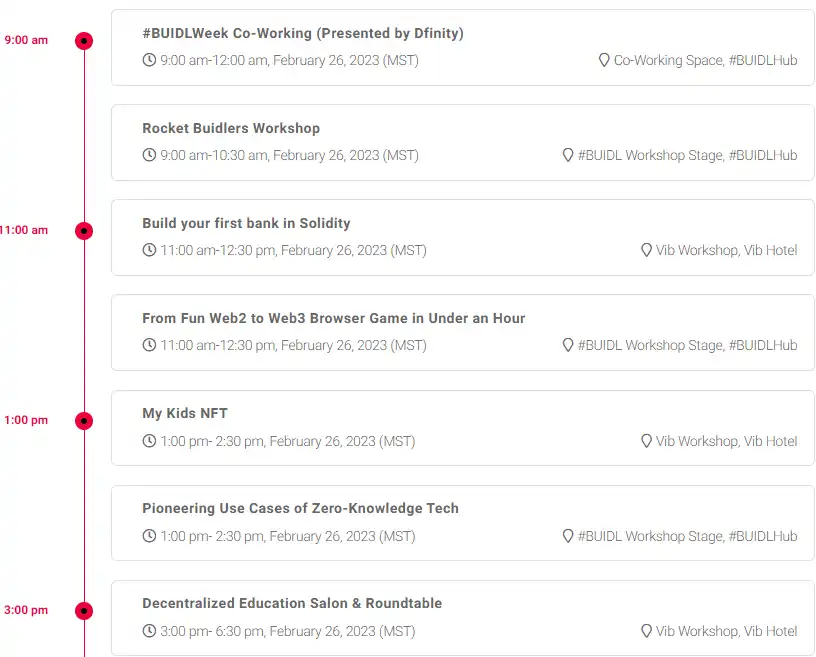Image resolution: width=816 pixels, height=657 pixels.
Task: Click location pin on Rocket Buidlers Workshop card
Action: [568, 155]
